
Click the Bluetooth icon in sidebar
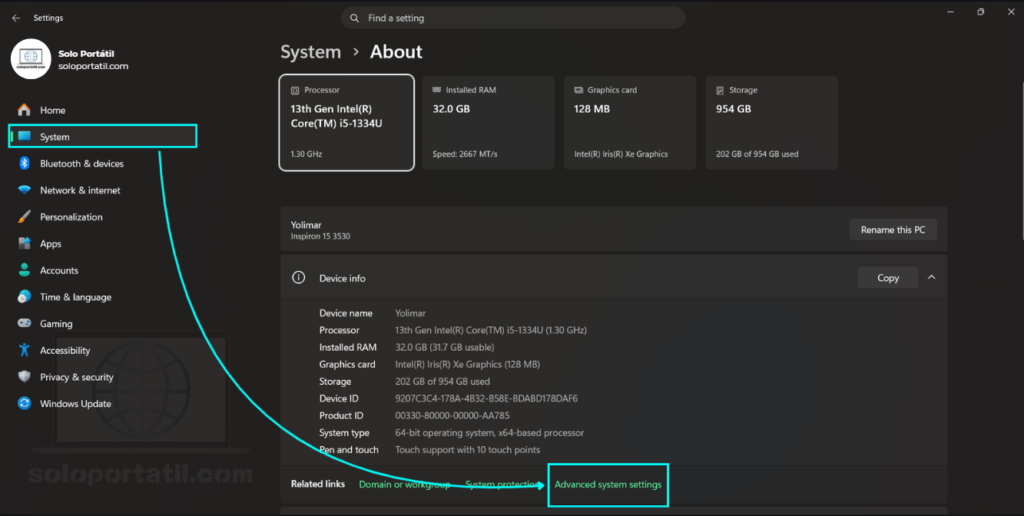tap(24, 163)
